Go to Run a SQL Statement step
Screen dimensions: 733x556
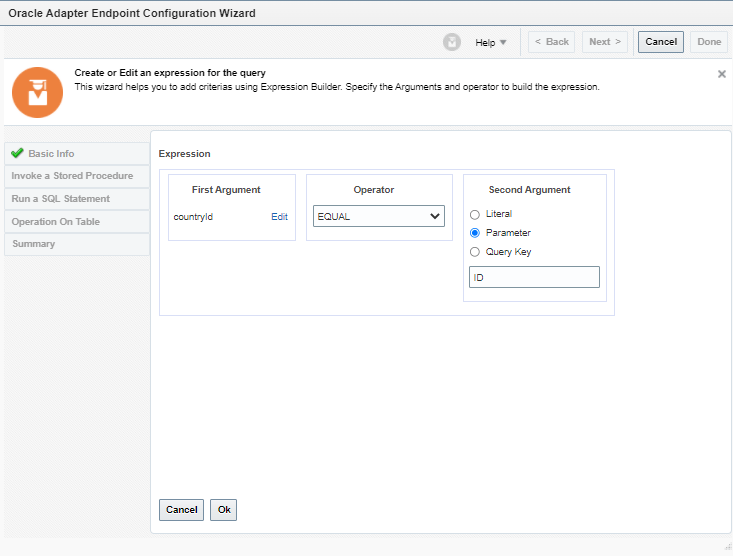click(61, 199)
